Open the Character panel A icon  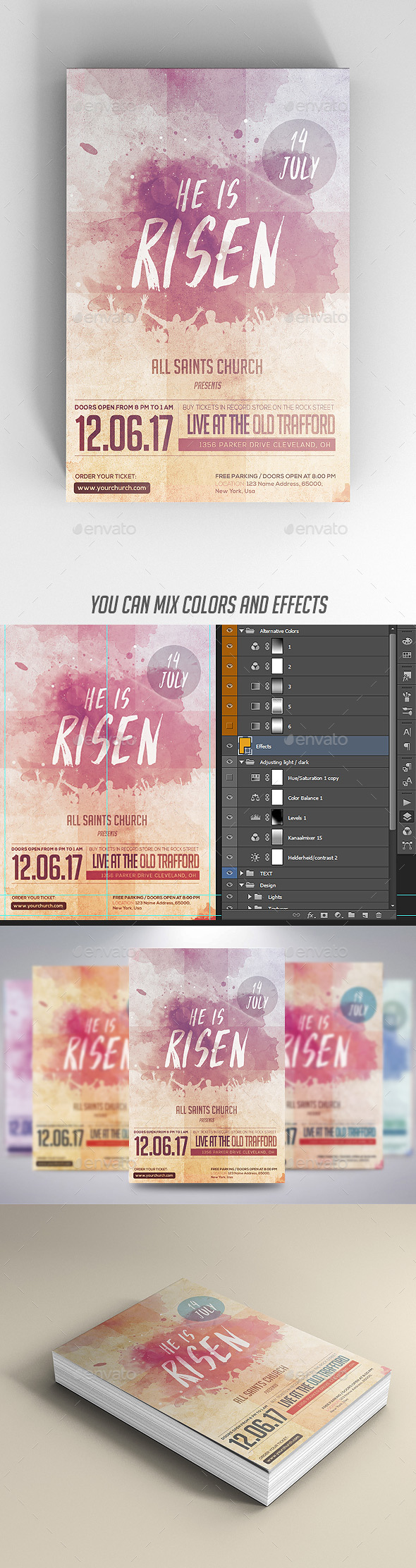(x=407, y=732)
